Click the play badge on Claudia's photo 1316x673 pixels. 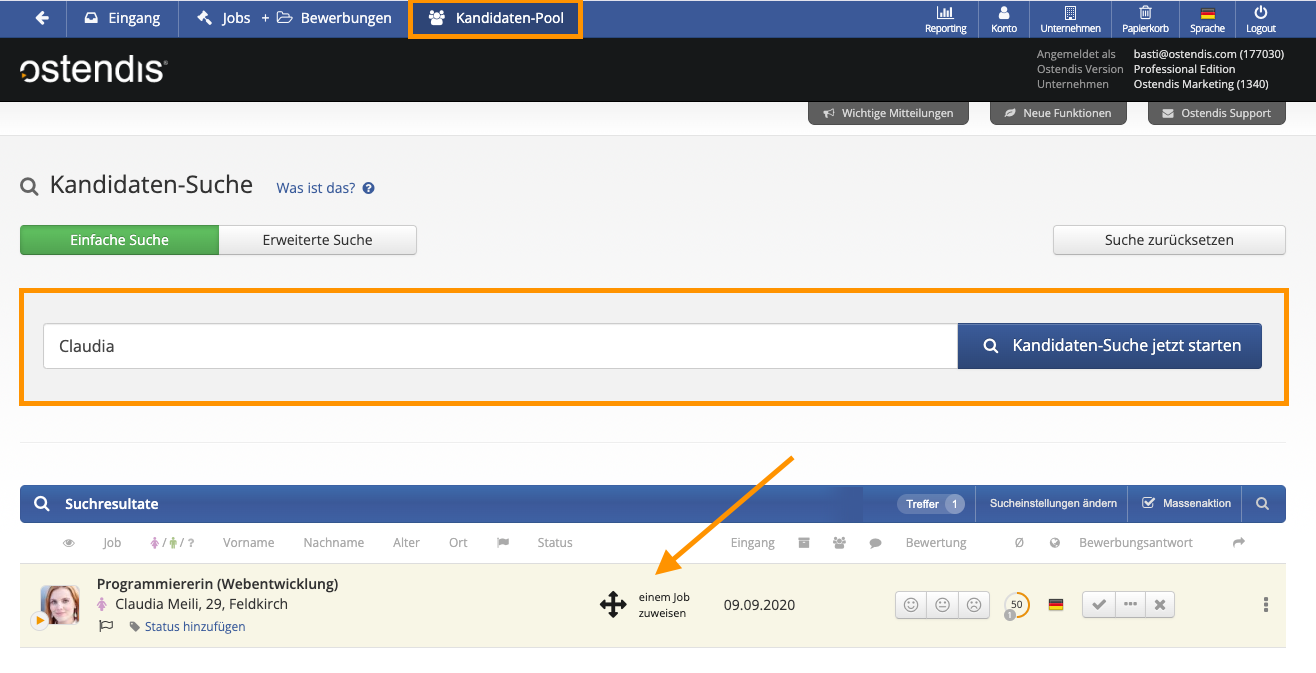40,621
